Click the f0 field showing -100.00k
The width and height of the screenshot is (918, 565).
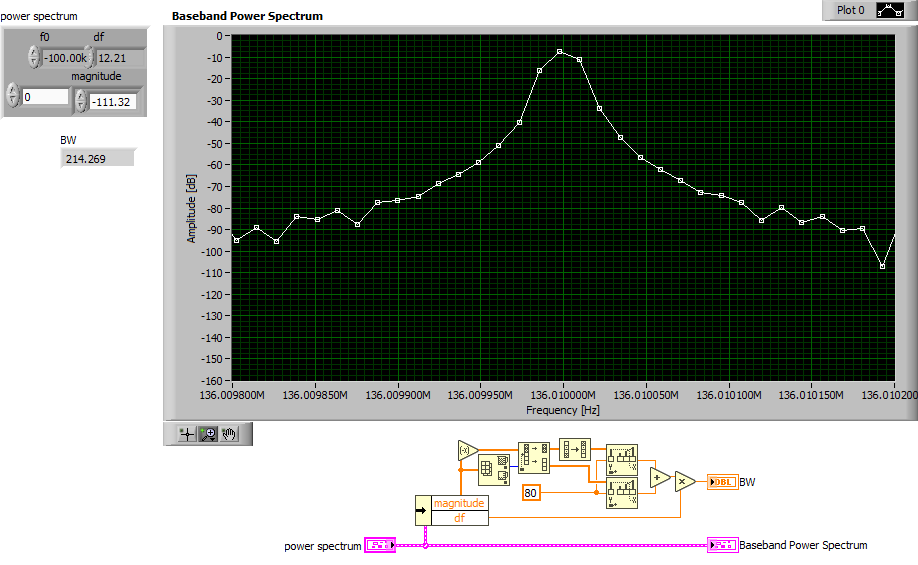coord(66,58)
